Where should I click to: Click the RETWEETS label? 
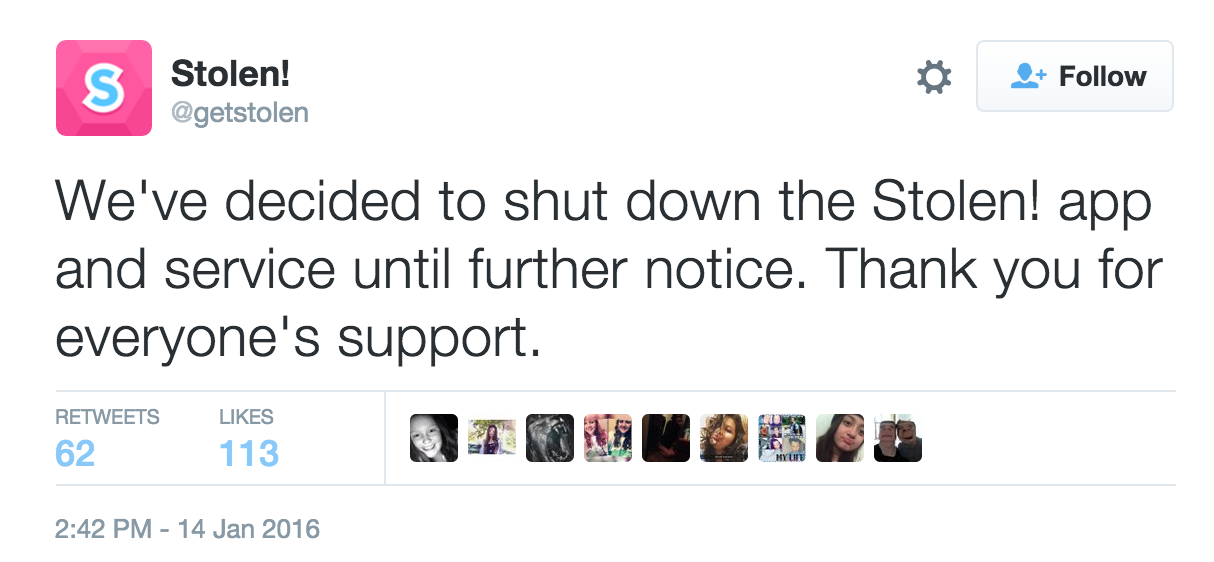tap(107, 417)
